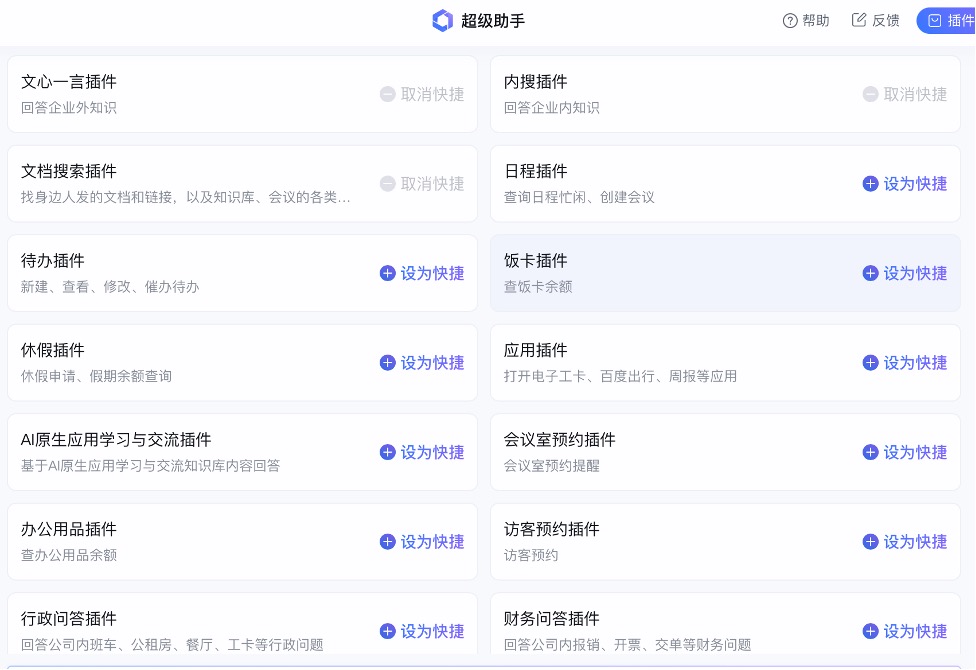
Task: Click the 超级助手 logo icon
Action: (442, 20)
